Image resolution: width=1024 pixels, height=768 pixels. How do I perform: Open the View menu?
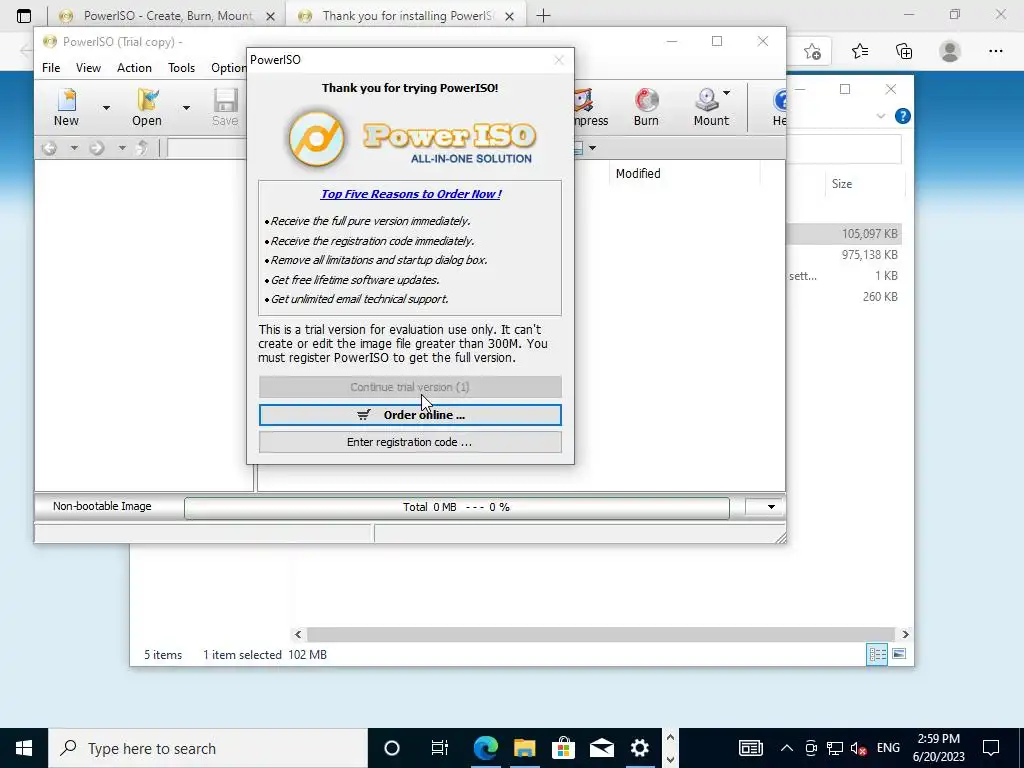[x=88, y=68]
